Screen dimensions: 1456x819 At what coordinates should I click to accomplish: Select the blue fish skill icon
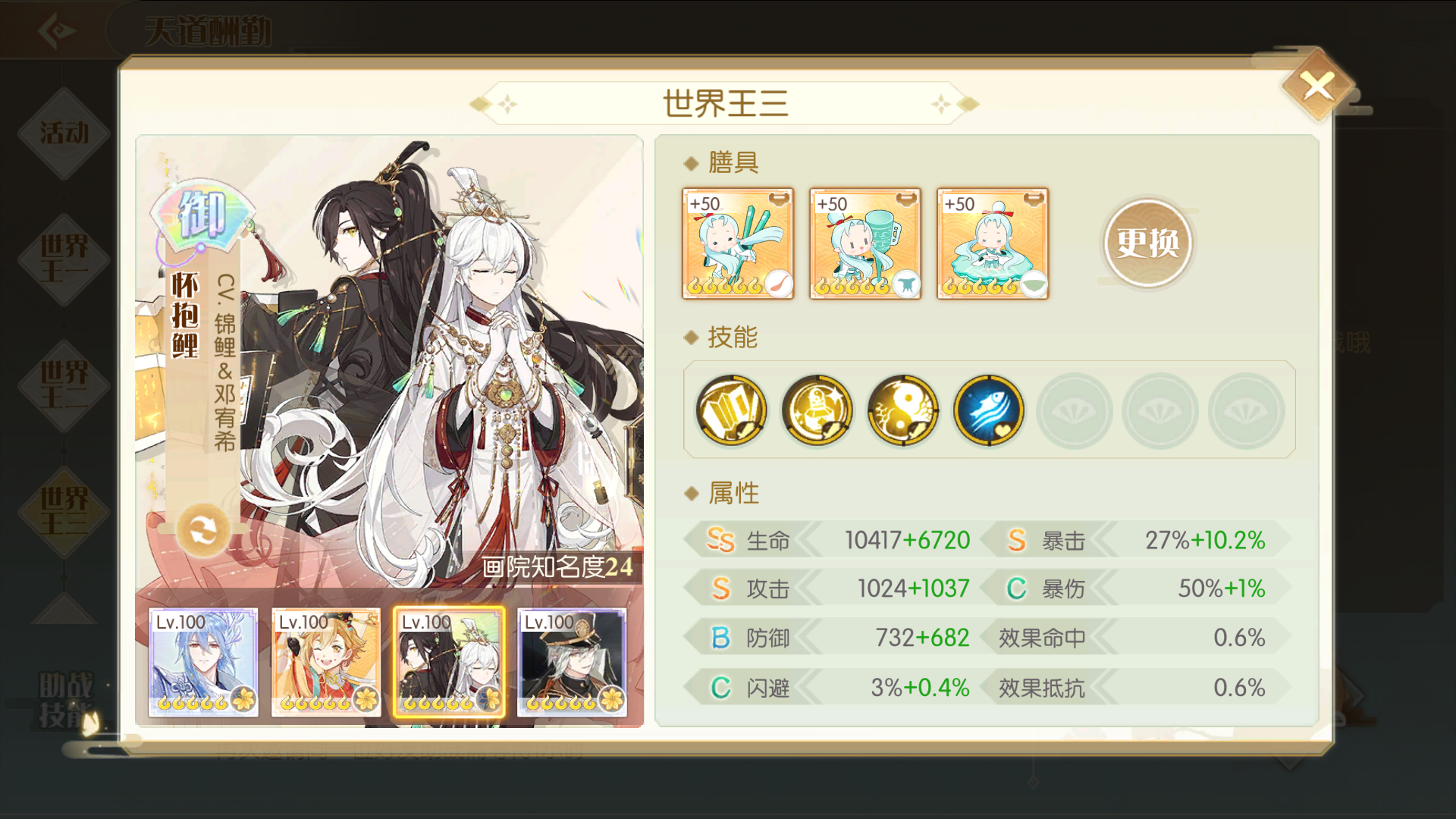click(x=988, y=410)
